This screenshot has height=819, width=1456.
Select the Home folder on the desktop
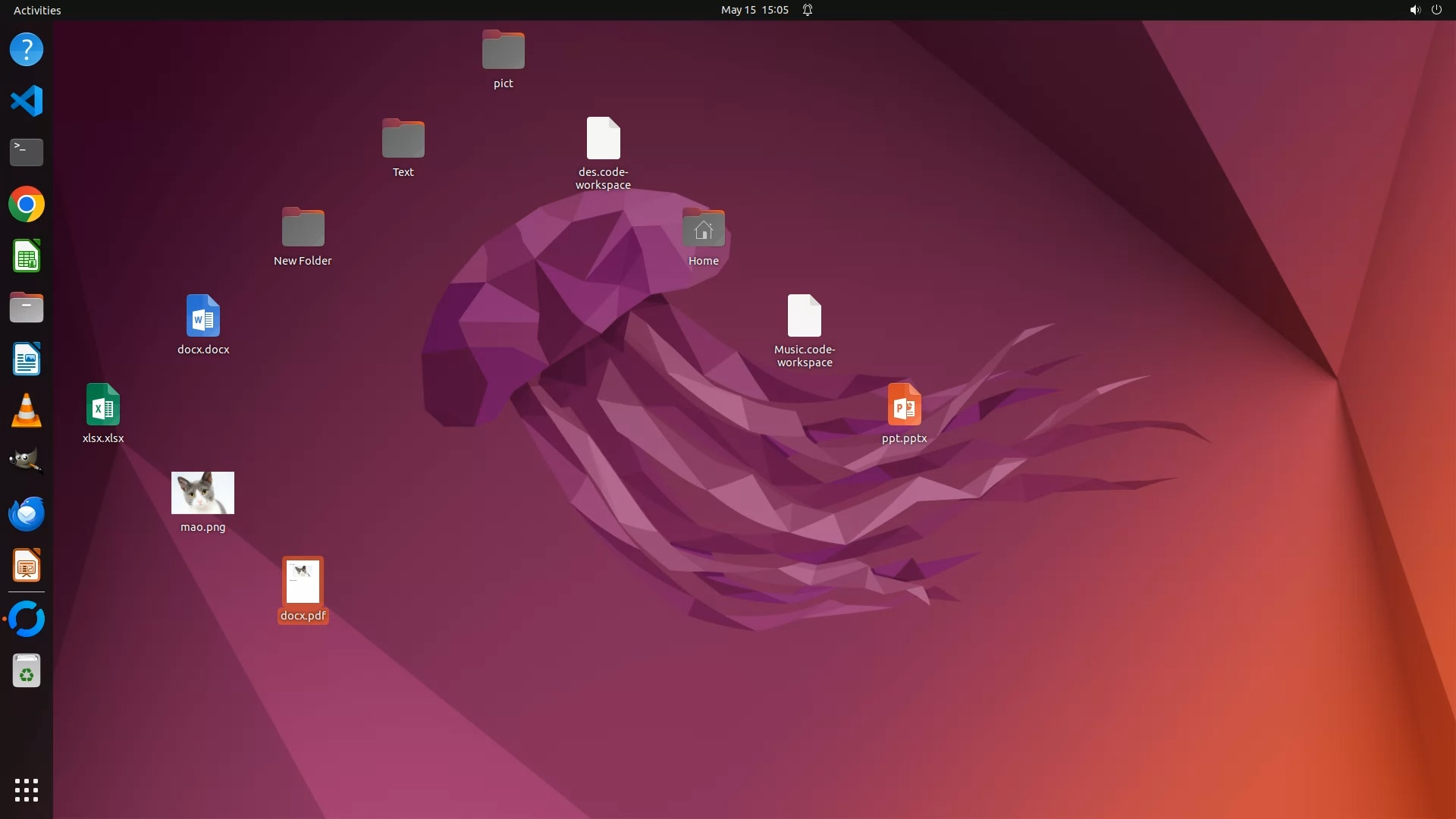703,227
